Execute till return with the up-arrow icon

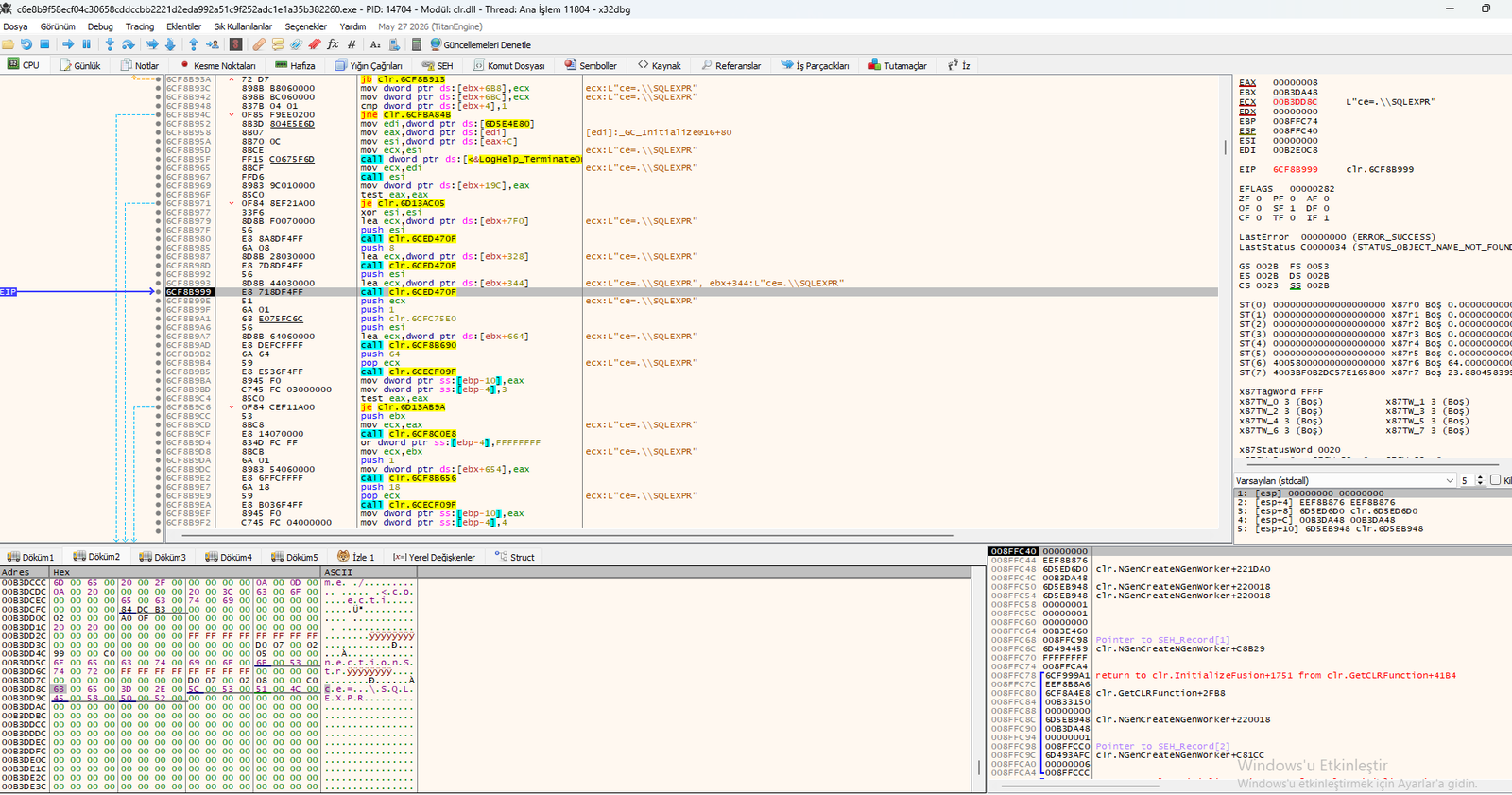click(x=194, y=44)
